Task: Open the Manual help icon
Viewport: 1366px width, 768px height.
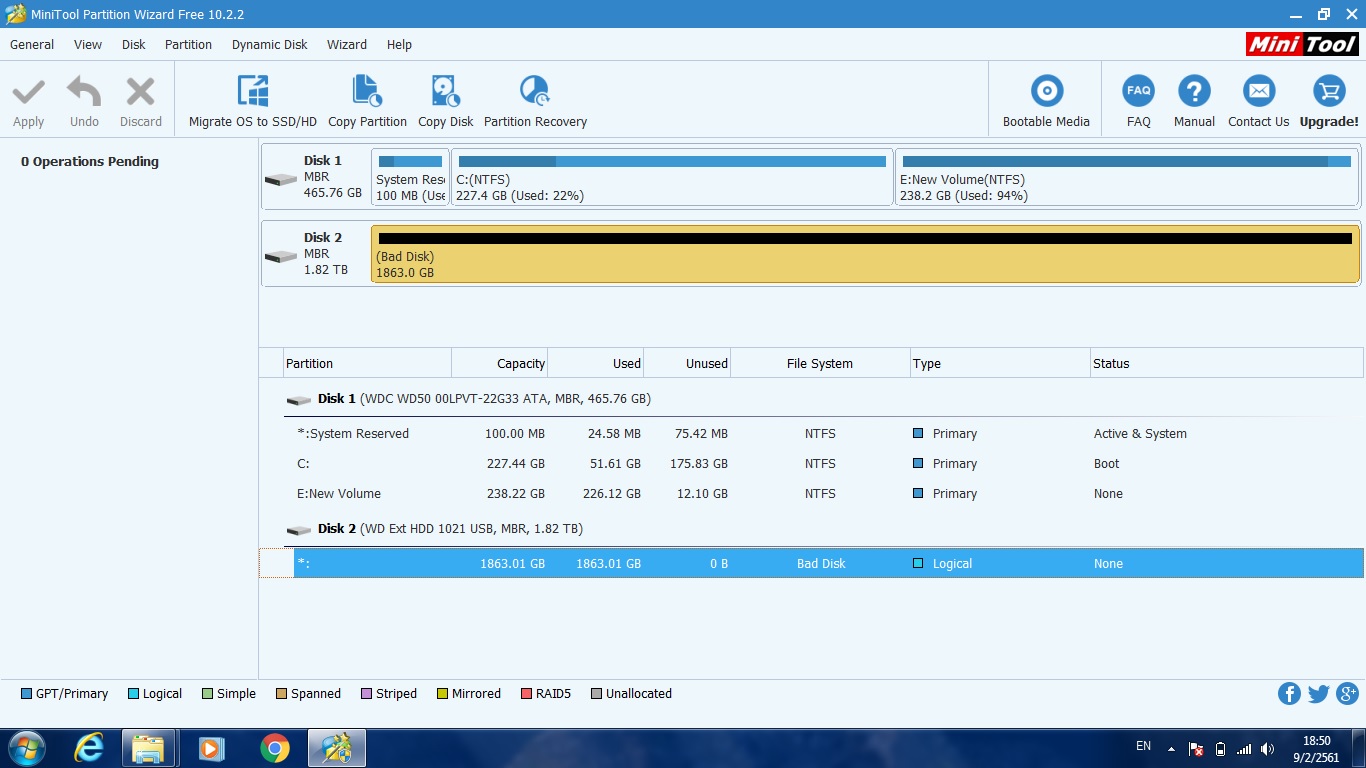Action: click(x=1194, y=91)
